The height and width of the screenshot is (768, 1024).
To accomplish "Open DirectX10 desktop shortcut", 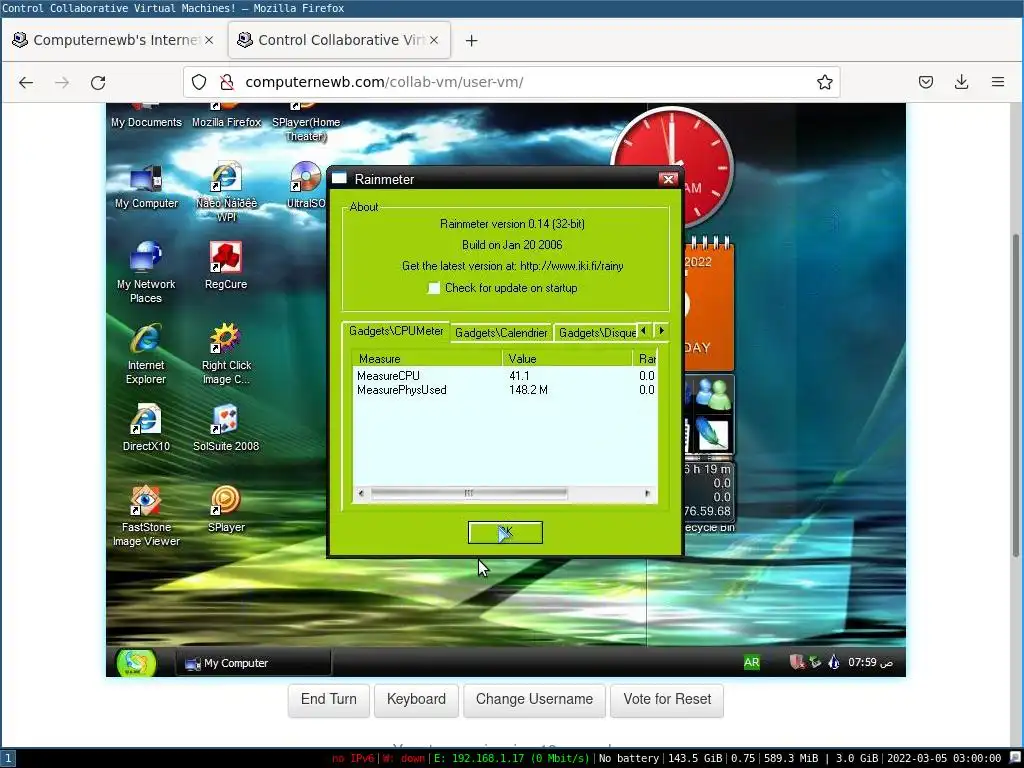I will tap(146, 428).
